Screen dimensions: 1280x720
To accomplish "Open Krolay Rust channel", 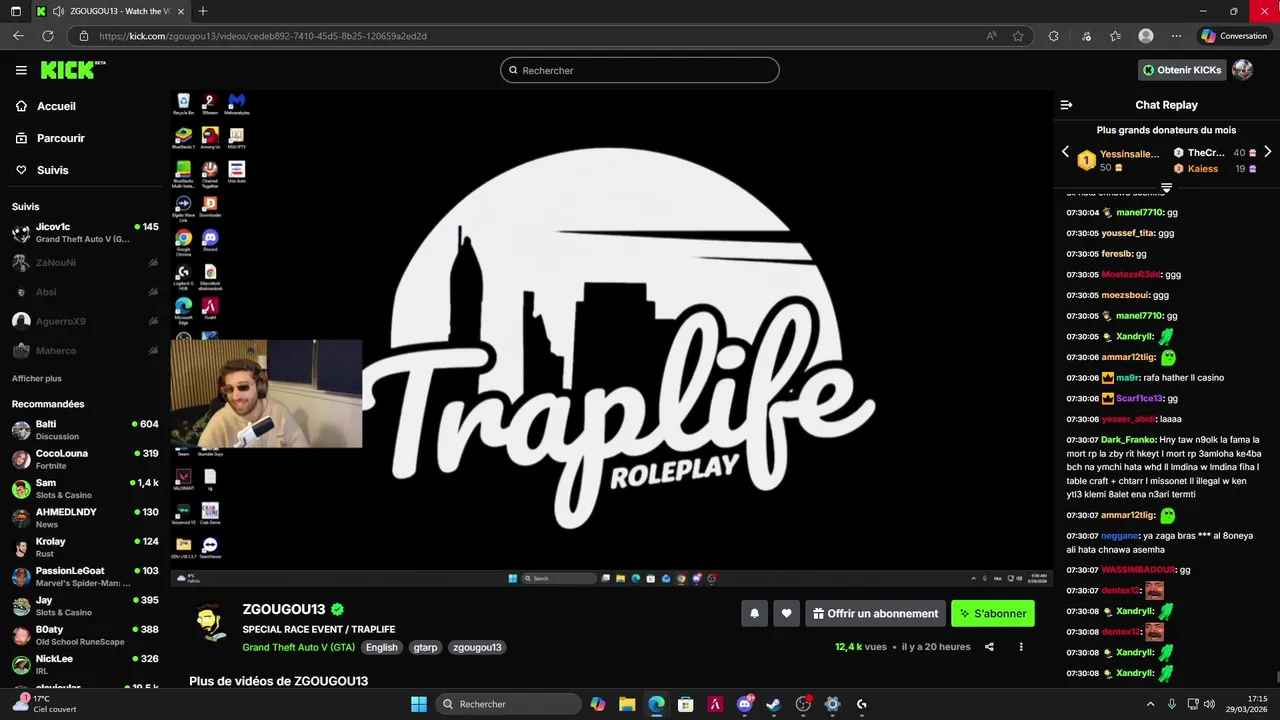I will coord(85,547).
